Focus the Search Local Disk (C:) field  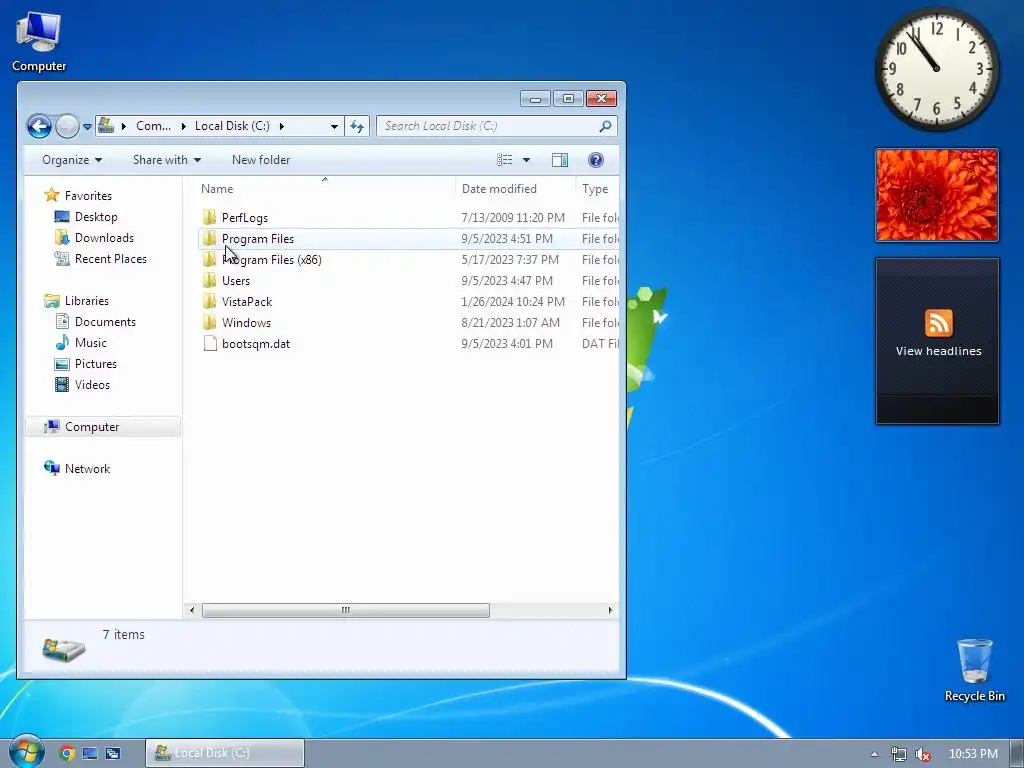[496, 126]
